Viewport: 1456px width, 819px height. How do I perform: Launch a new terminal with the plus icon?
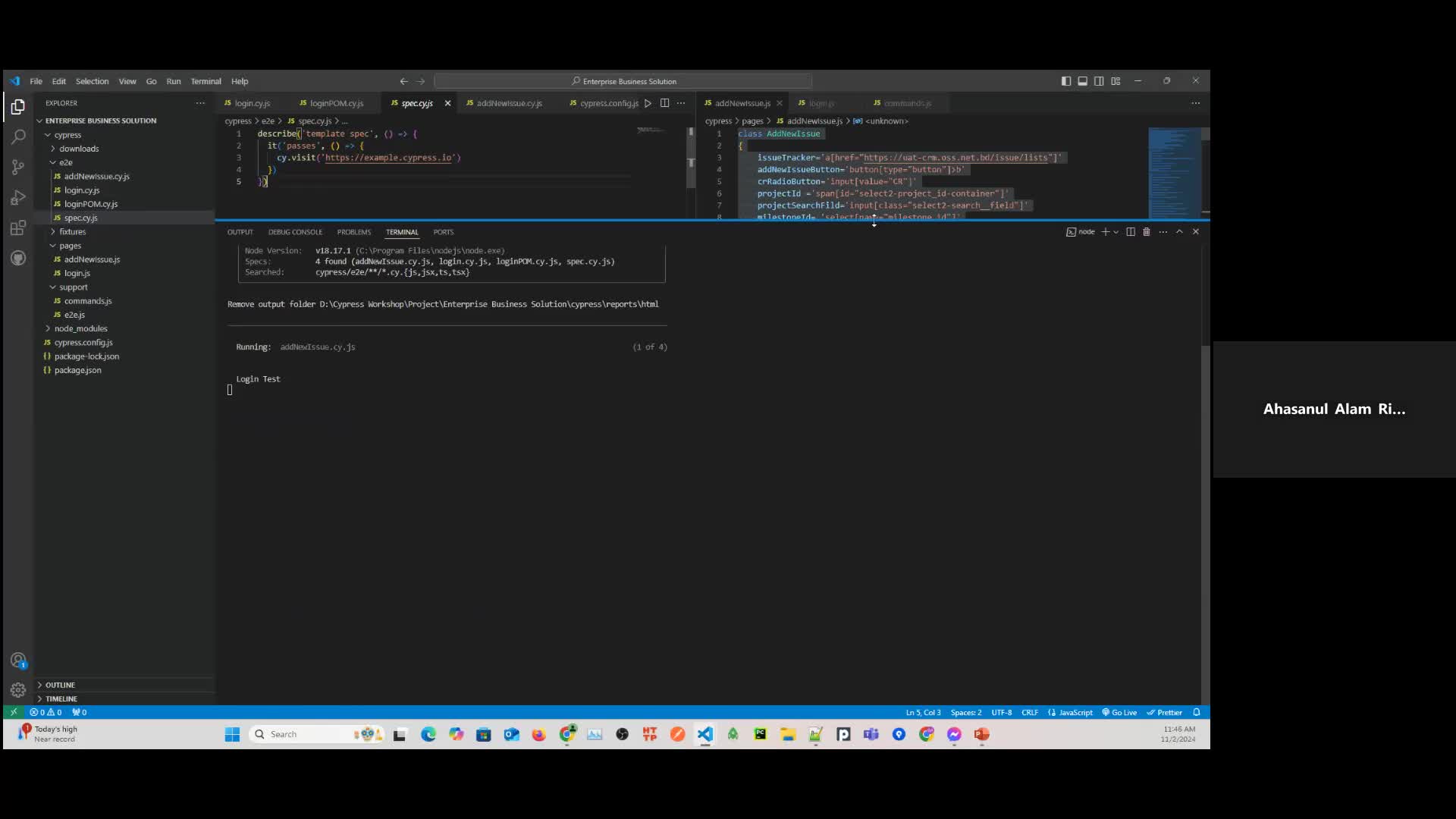[x=1107, y=232]
